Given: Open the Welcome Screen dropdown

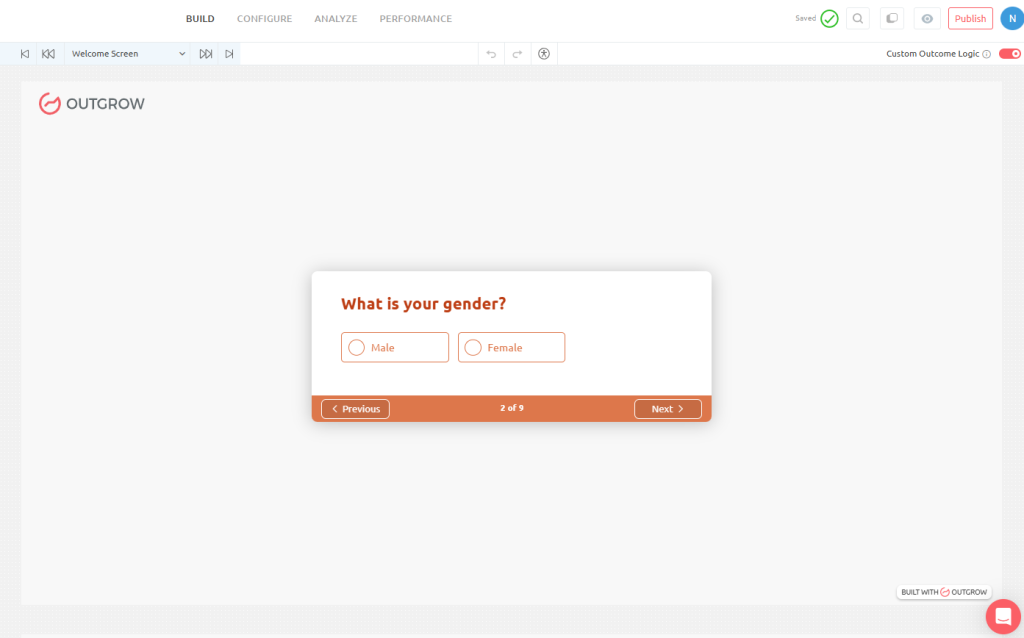Looking at the screenshot, I should coord(128,54).
